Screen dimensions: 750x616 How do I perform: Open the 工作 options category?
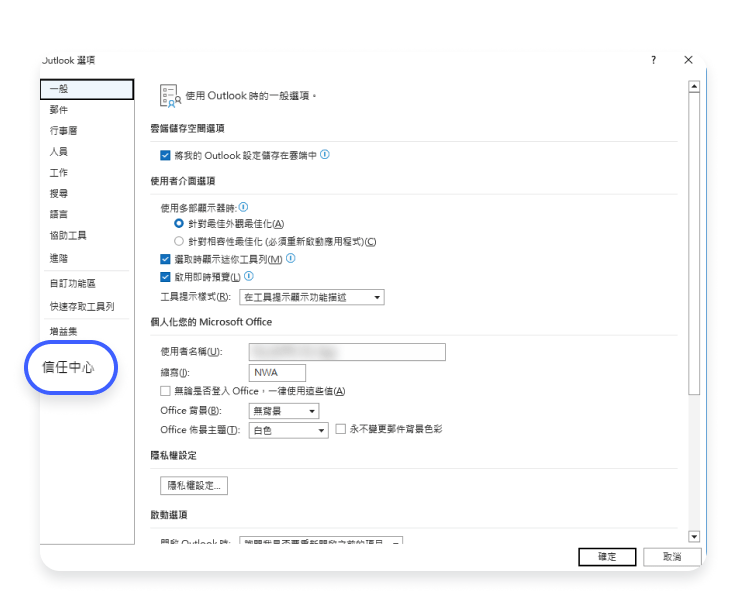click(x=59, y=173)
